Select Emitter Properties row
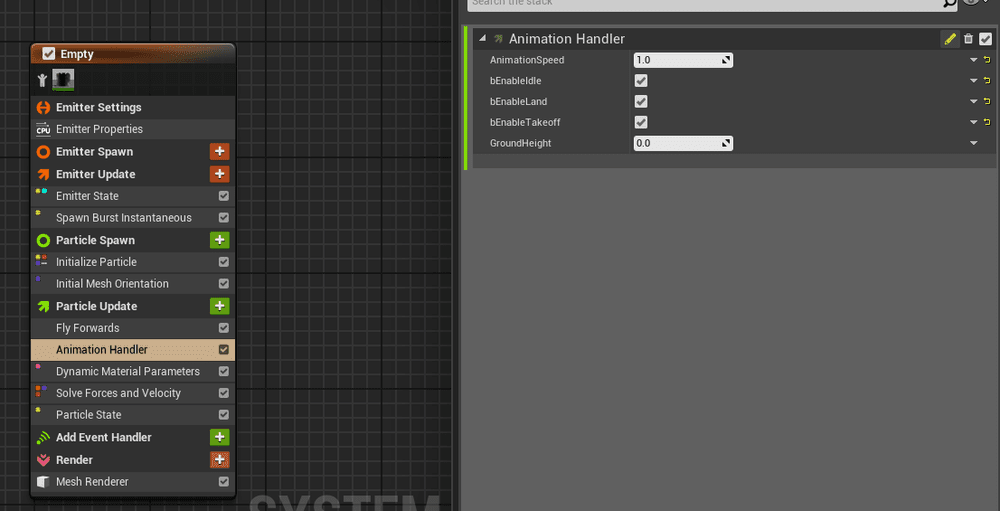The height and width of the screenshot is (511, 1000). [133, 130]
